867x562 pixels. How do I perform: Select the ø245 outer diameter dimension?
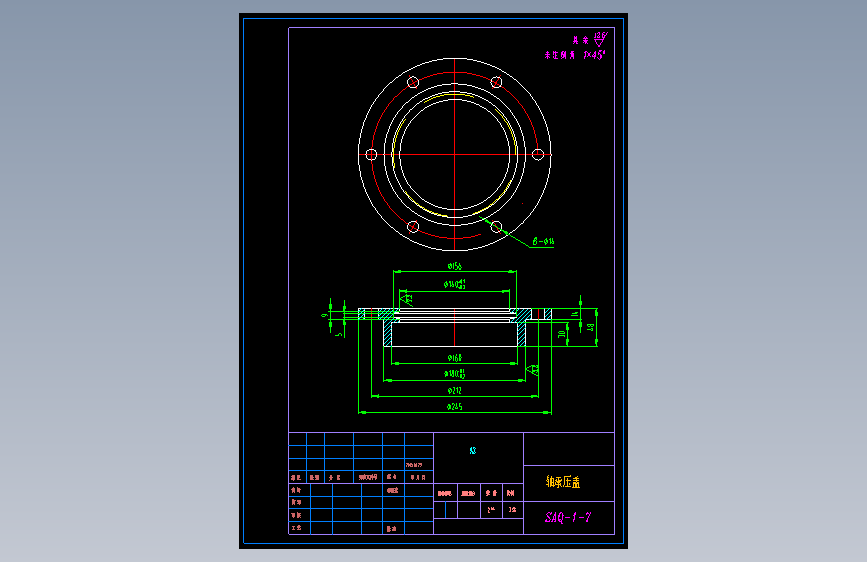pyautogui.click(x=455, y=407)
